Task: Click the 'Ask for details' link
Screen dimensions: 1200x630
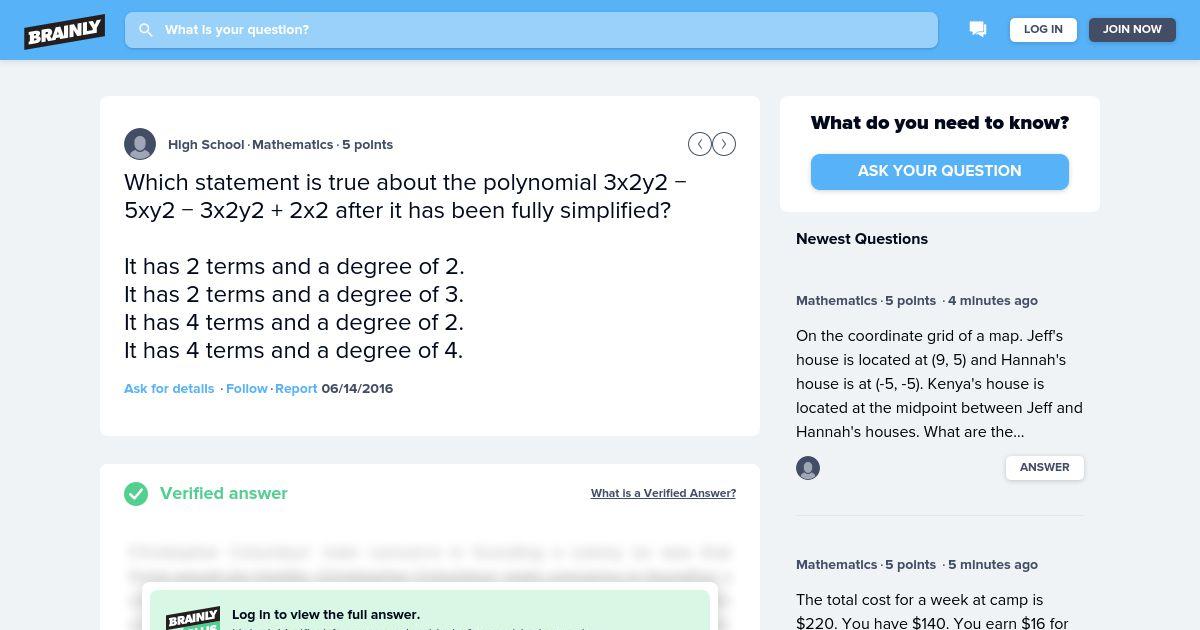Action: [169, 389]
